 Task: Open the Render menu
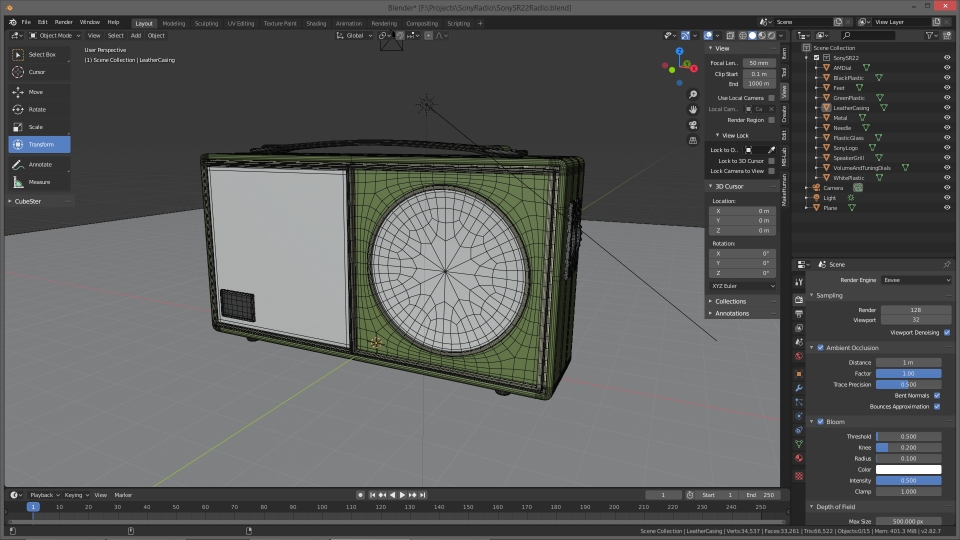(x=64, y=22)
